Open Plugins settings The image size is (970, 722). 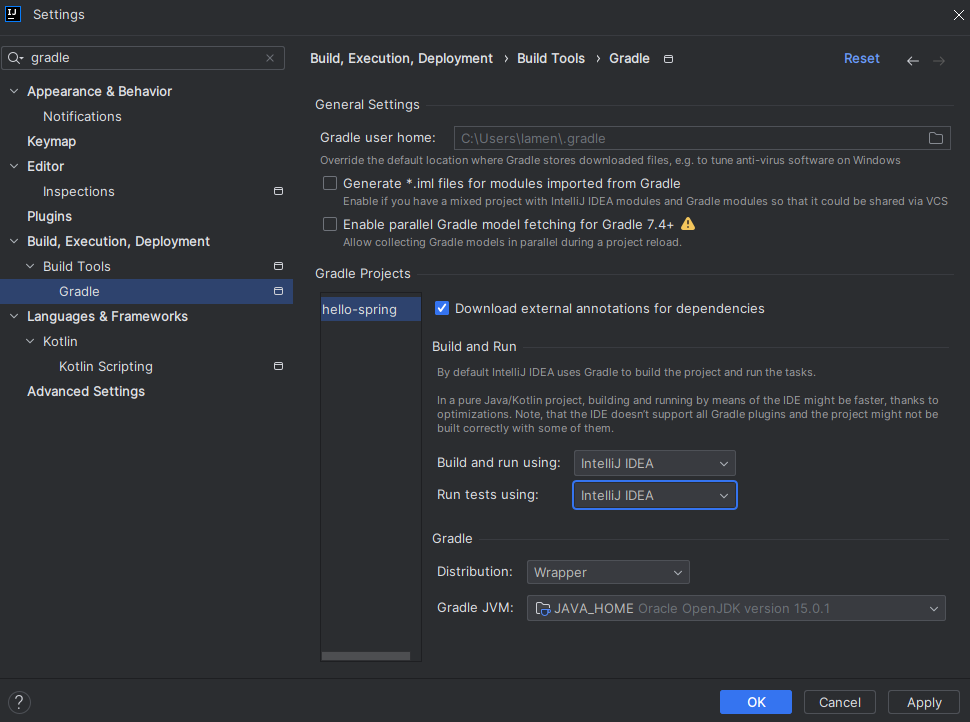(49, 217)
